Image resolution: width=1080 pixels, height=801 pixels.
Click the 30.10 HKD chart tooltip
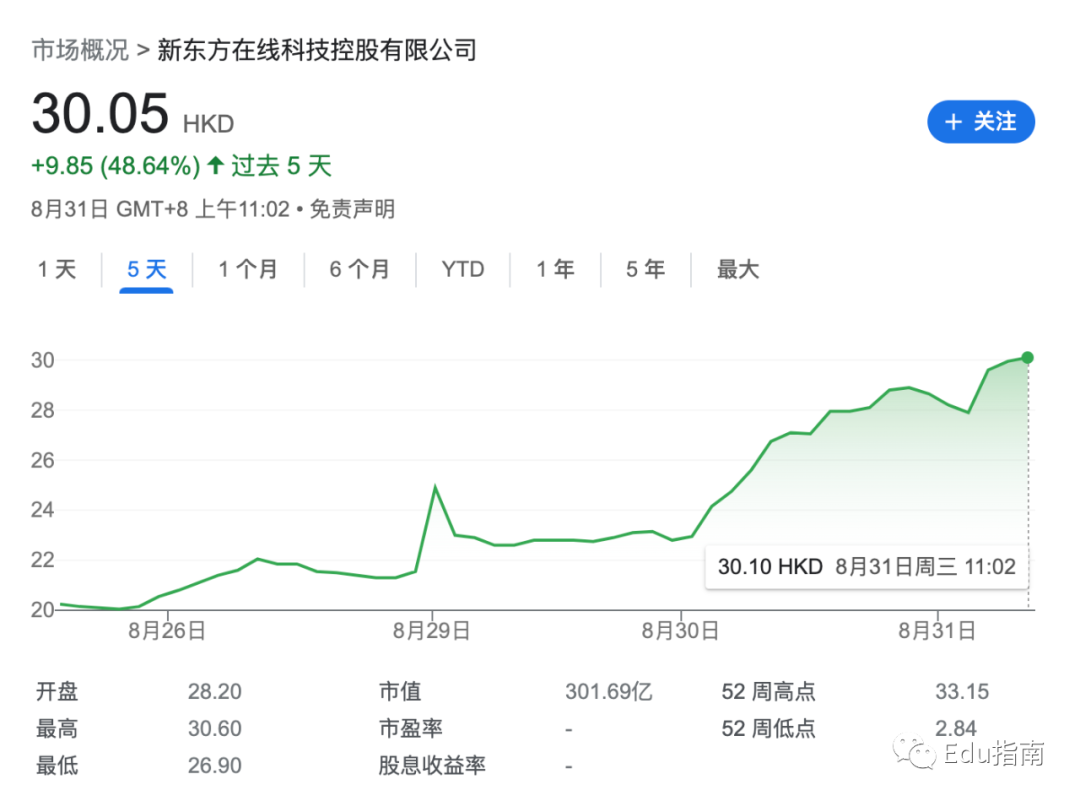(866, 567)
